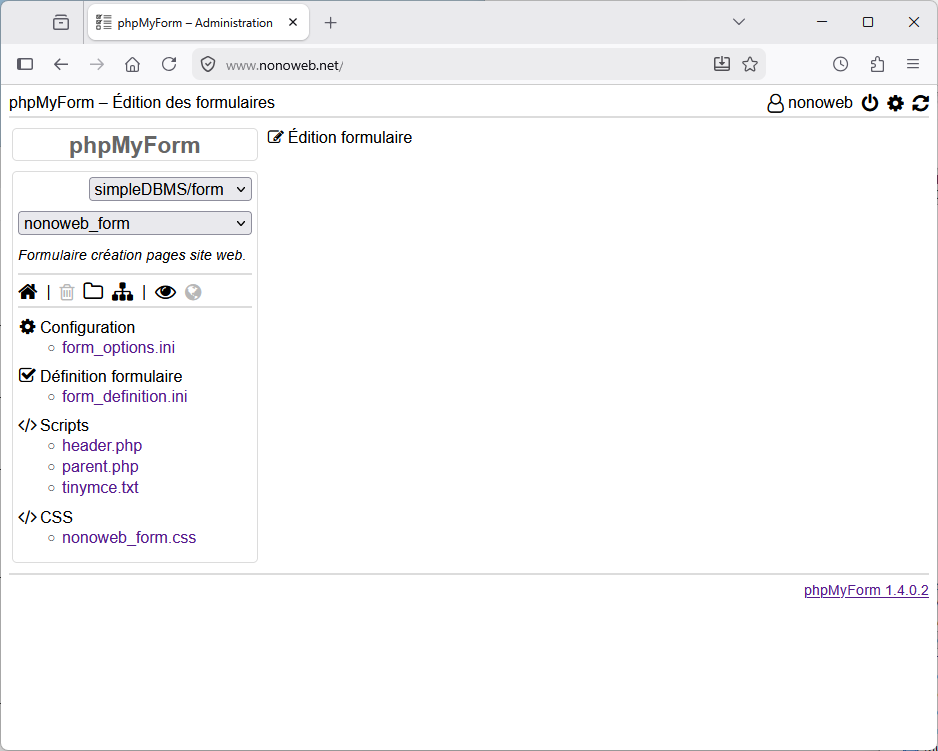The width and height of the screenshot is (938, 751).
Task: Click phpMyForm – Édition des formulaires title
Action: pyautogui.click(x=142, y=102)
